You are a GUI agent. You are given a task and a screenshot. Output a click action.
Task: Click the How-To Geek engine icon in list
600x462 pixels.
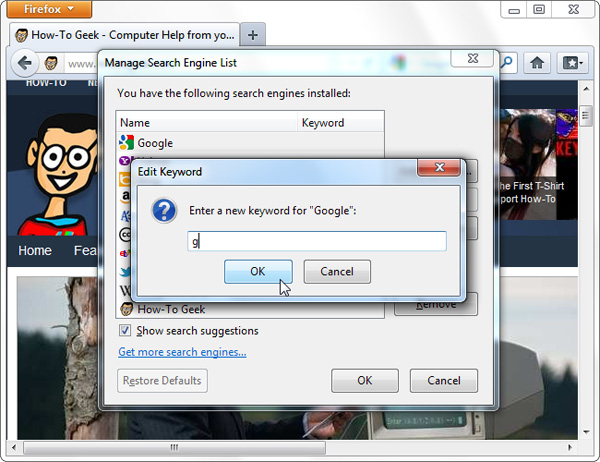[126, 309]
